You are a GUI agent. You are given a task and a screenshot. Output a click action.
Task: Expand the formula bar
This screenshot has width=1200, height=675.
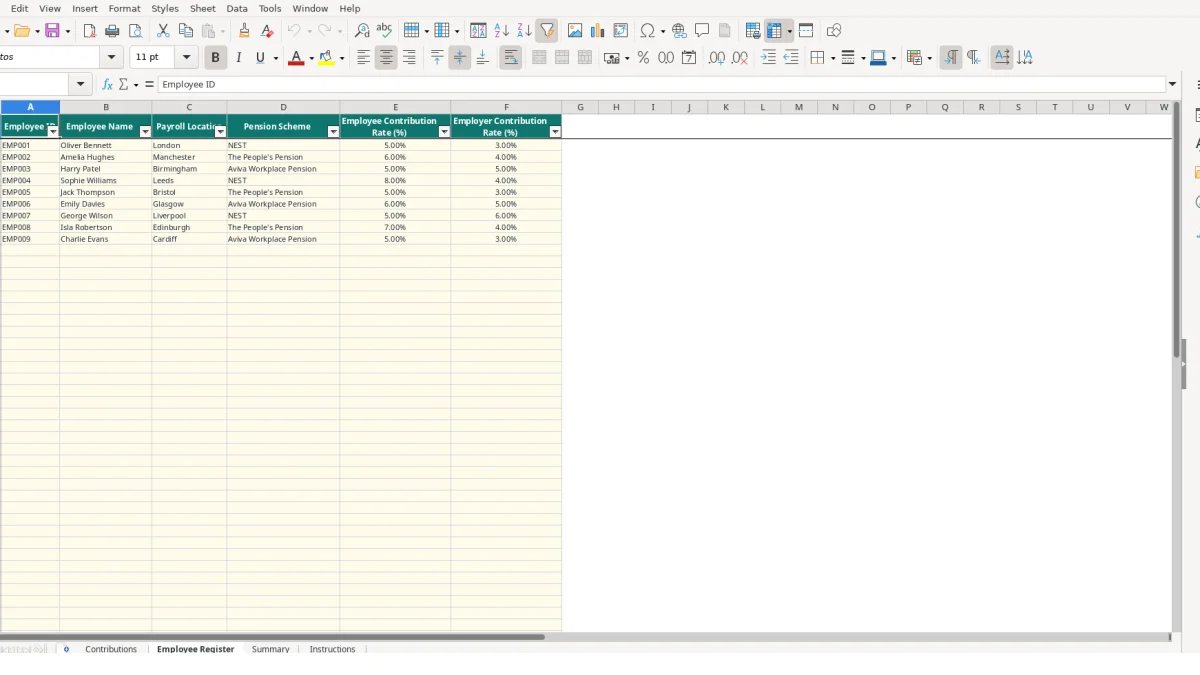tap(1173, 85)
